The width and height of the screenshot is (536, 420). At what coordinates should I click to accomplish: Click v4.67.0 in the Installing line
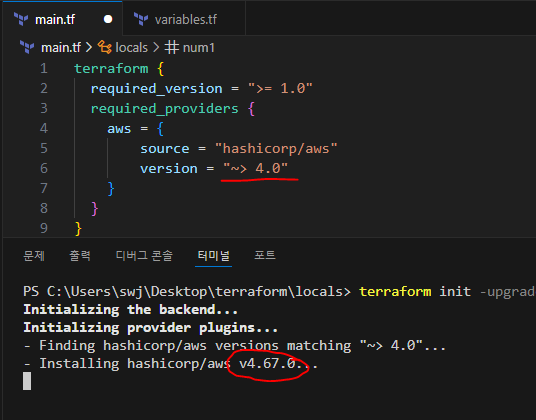[267, 364]
